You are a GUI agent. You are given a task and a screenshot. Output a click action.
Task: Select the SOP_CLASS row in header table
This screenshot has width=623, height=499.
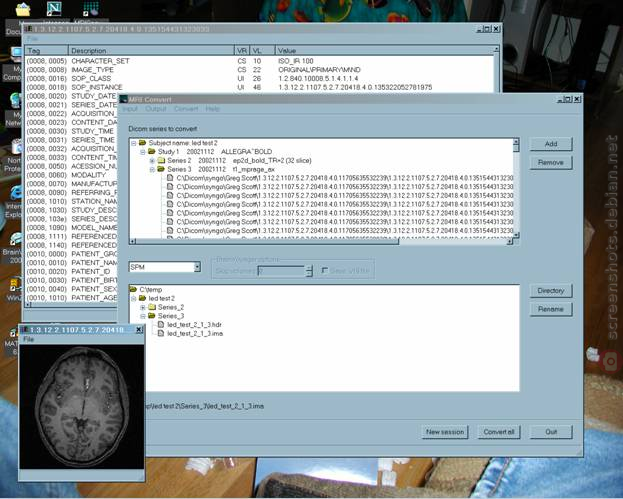click(259, 78)
